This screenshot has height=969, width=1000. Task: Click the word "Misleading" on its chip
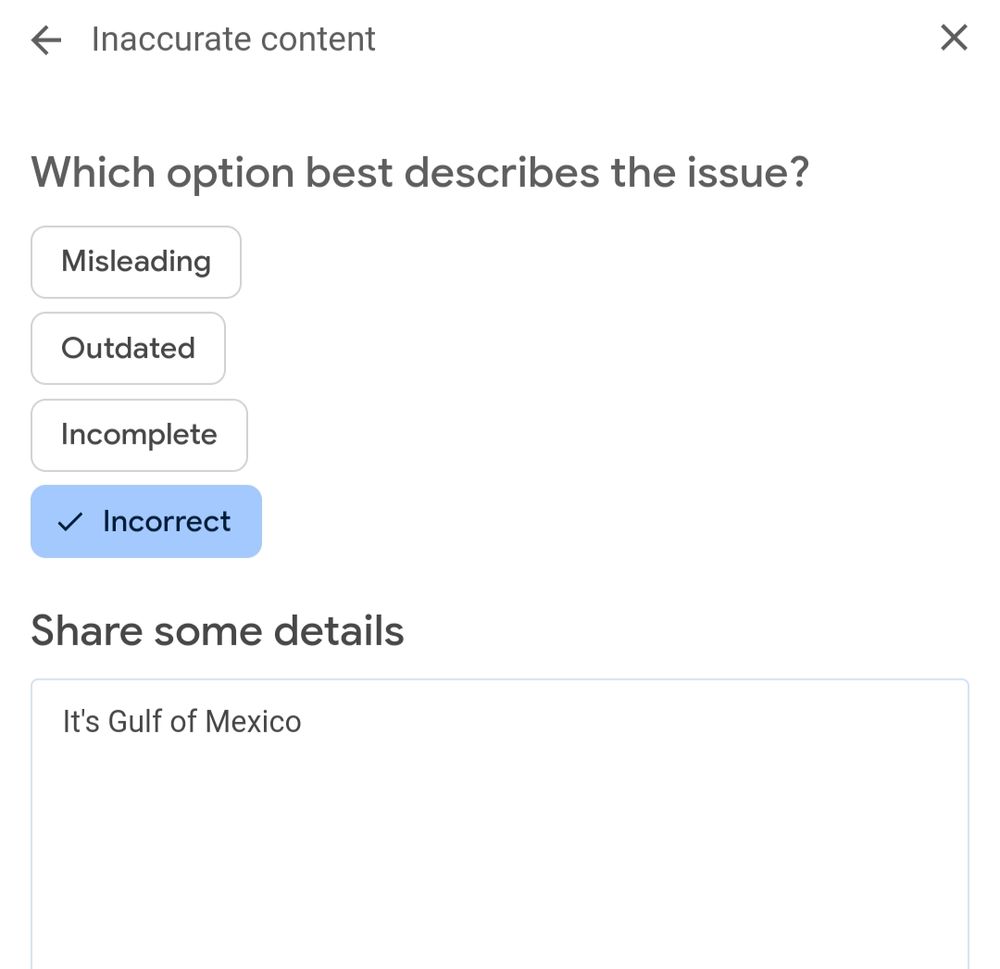(x=136, y=262)
